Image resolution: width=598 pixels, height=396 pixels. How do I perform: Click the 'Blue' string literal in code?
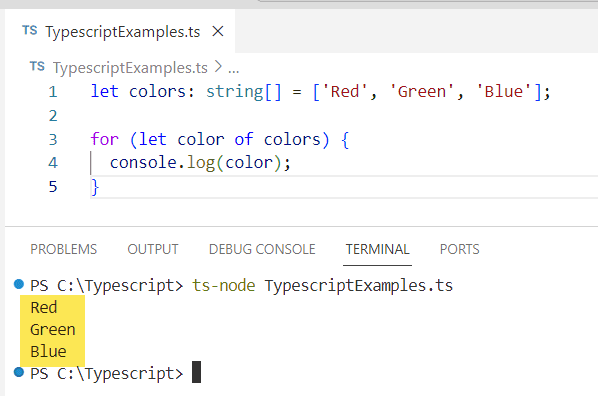503,92
